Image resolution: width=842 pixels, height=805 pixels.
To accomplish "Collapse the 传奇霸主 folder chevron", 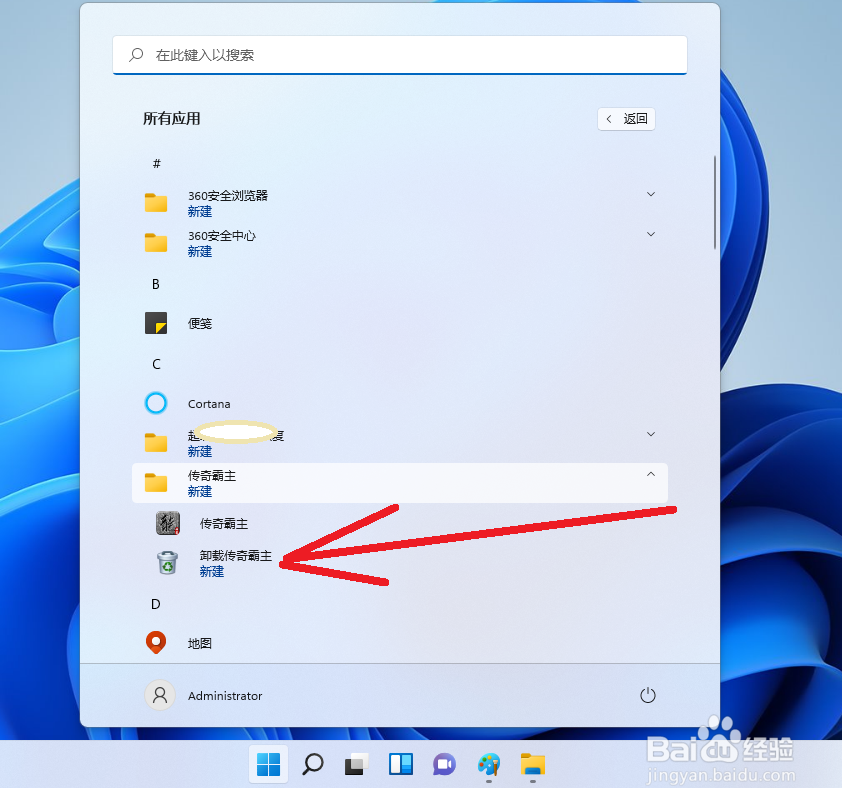I will [651, 474].
